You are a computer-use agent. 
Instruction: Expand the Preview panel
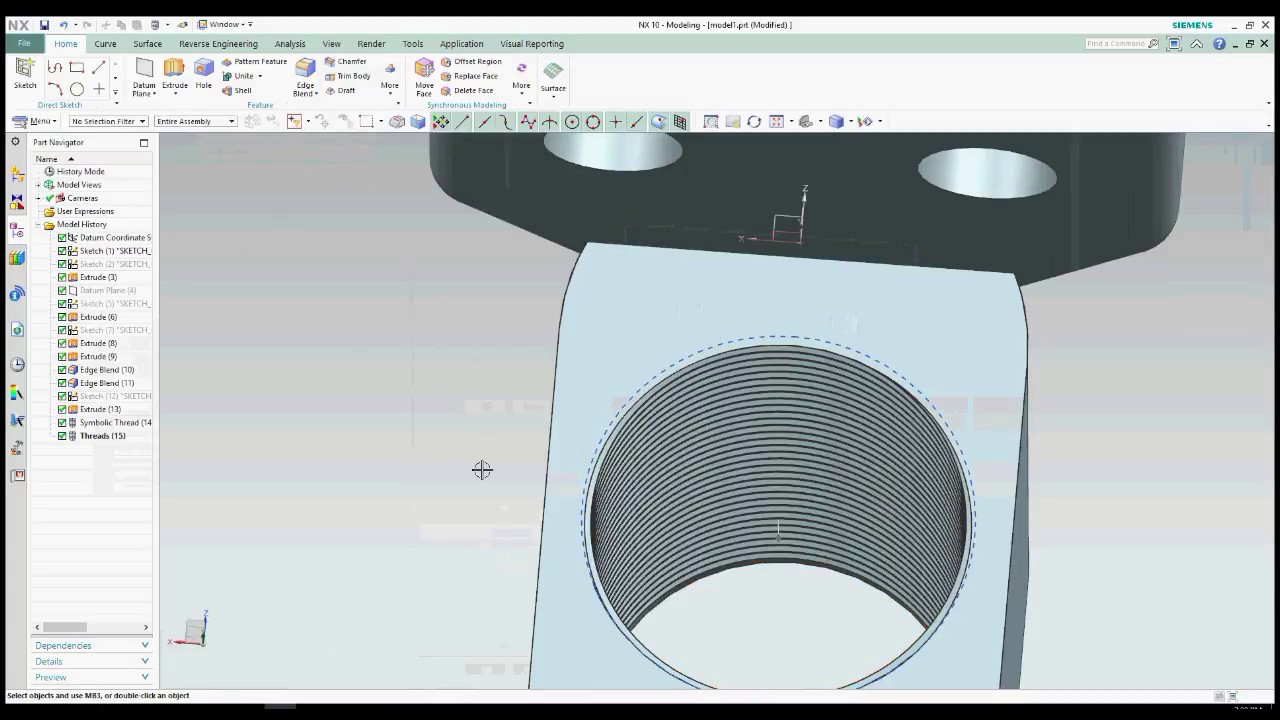tap(92, 677)
